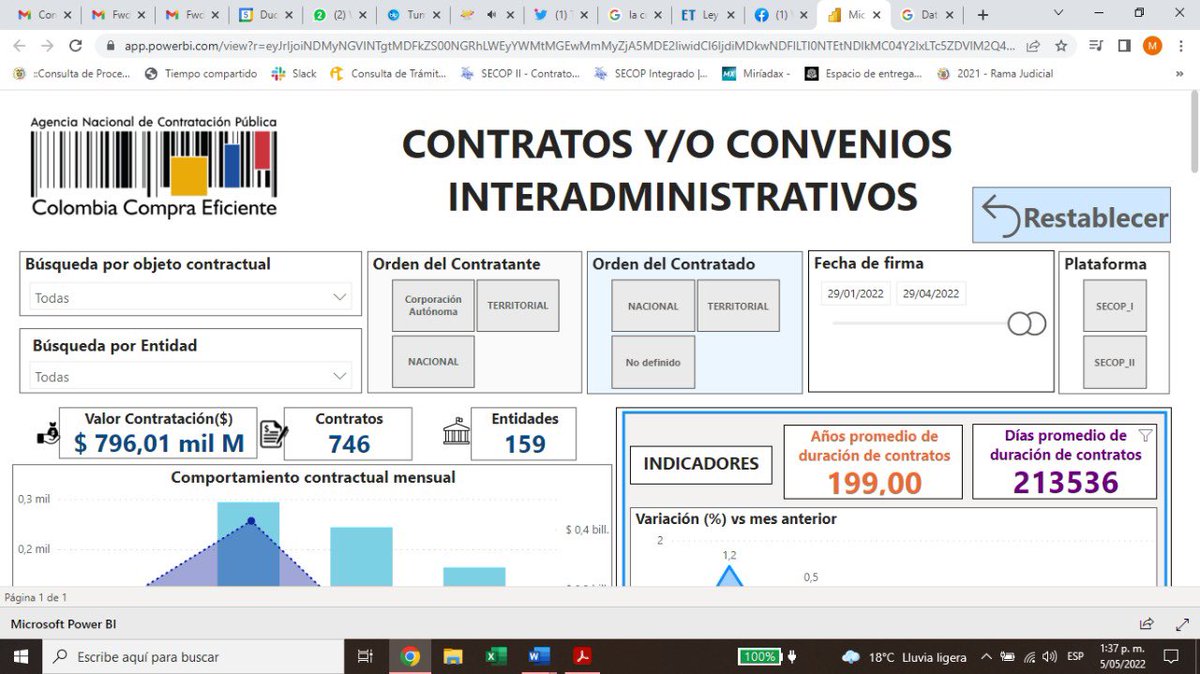Select NACIONAL under Orden del Contratado

tap(653, 306)
